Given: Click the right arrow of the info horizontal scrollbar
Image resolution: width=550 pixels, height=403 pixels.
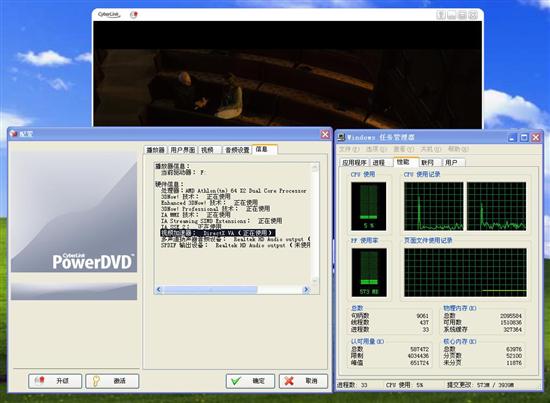Looking at the screenshot, I should (306, 289).
